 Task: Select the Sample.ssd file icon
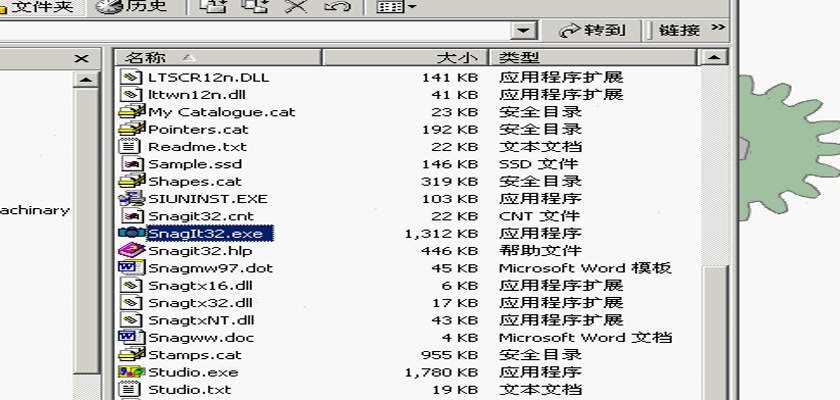click(132, 163)
